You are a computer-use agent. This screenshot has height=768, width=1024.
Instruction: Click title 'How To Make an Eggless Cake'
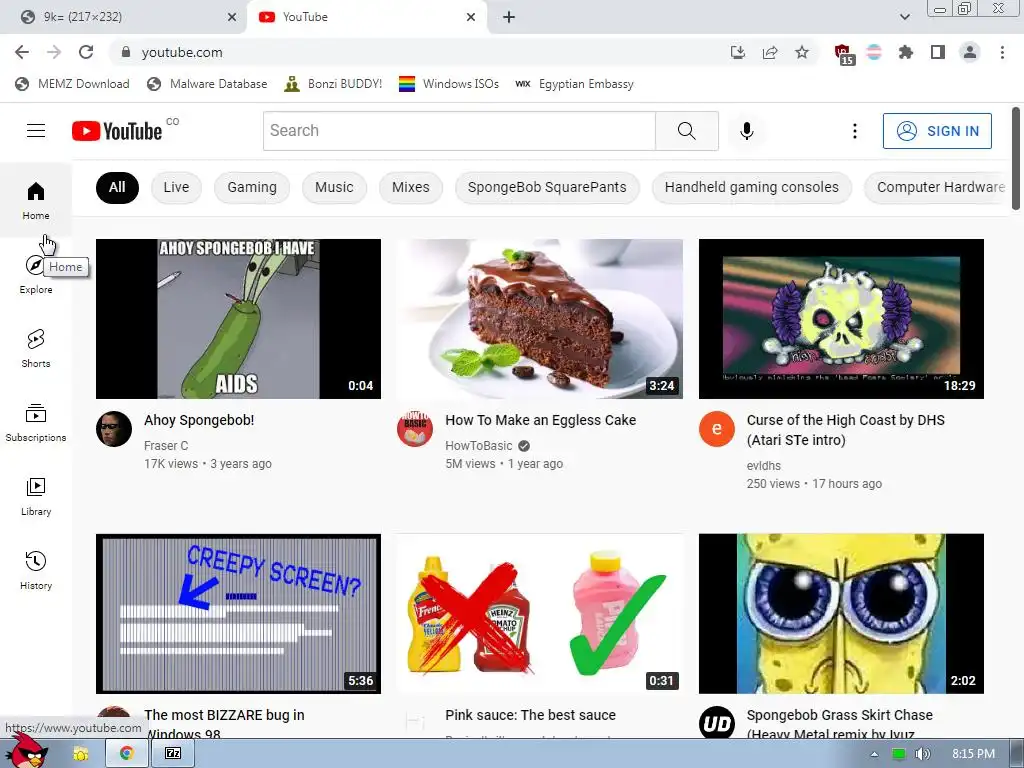tap(541, 420)
